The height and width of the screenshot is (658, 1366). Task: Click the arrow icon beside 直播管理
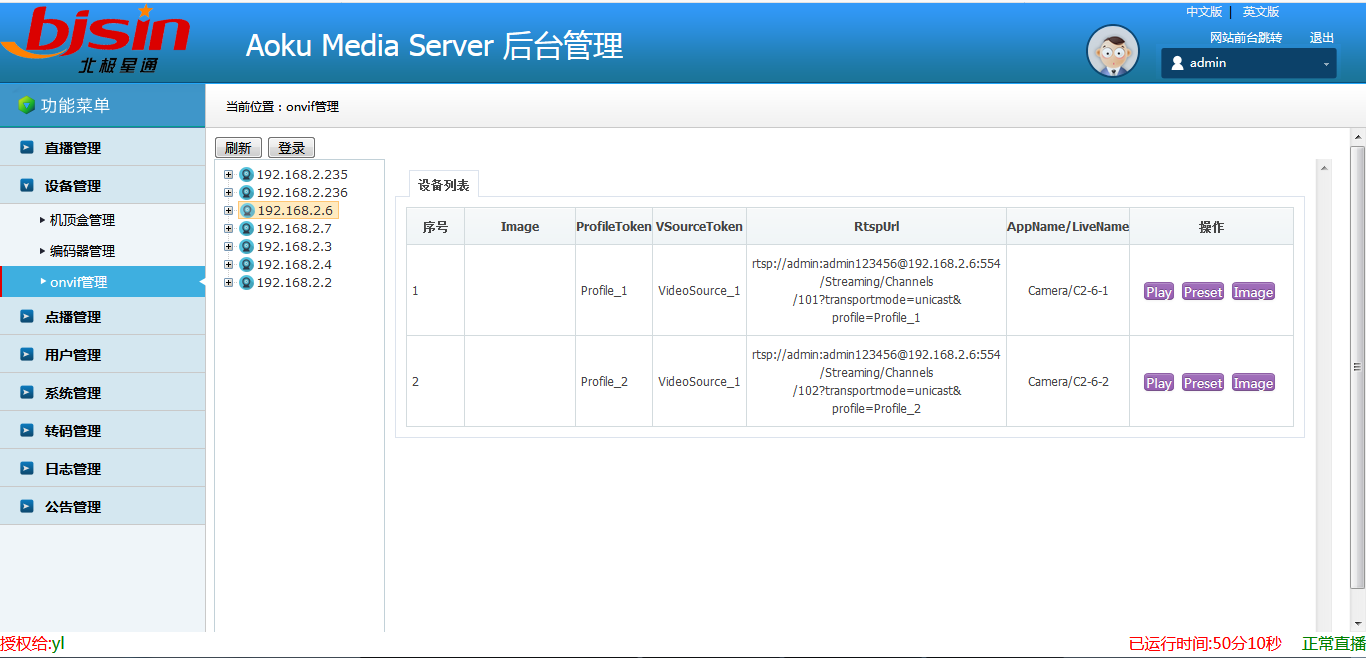click(27, 147)
